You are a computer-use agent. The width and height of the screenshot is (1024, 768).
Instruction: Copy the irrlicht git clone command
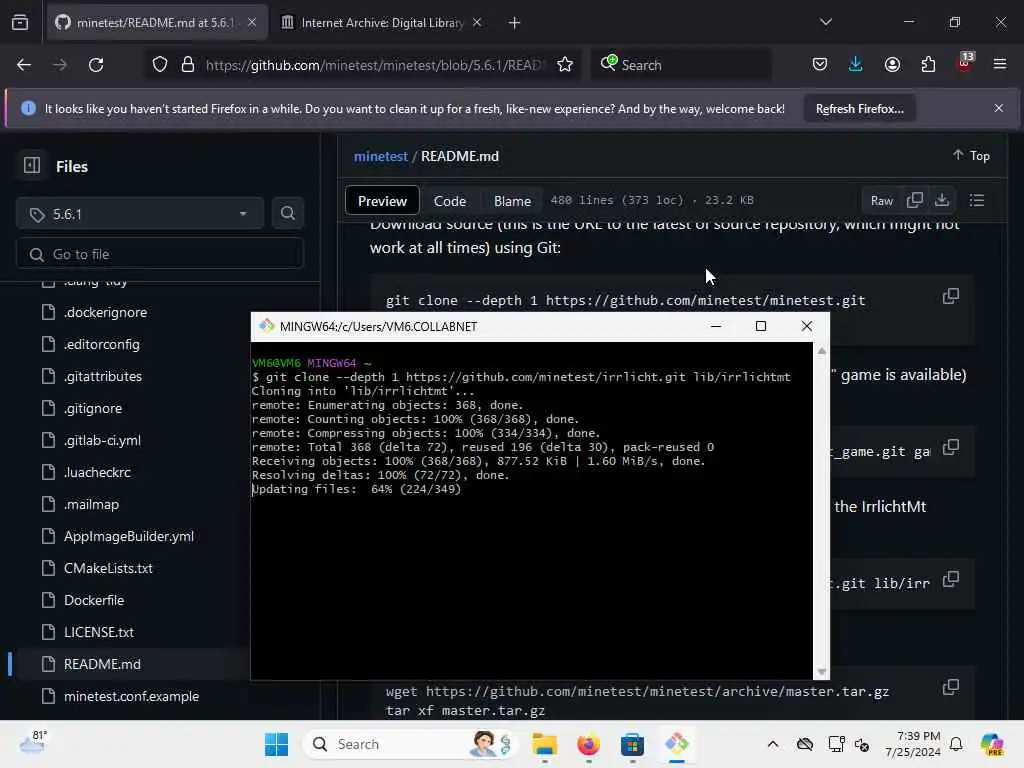[x=951, y=579]
